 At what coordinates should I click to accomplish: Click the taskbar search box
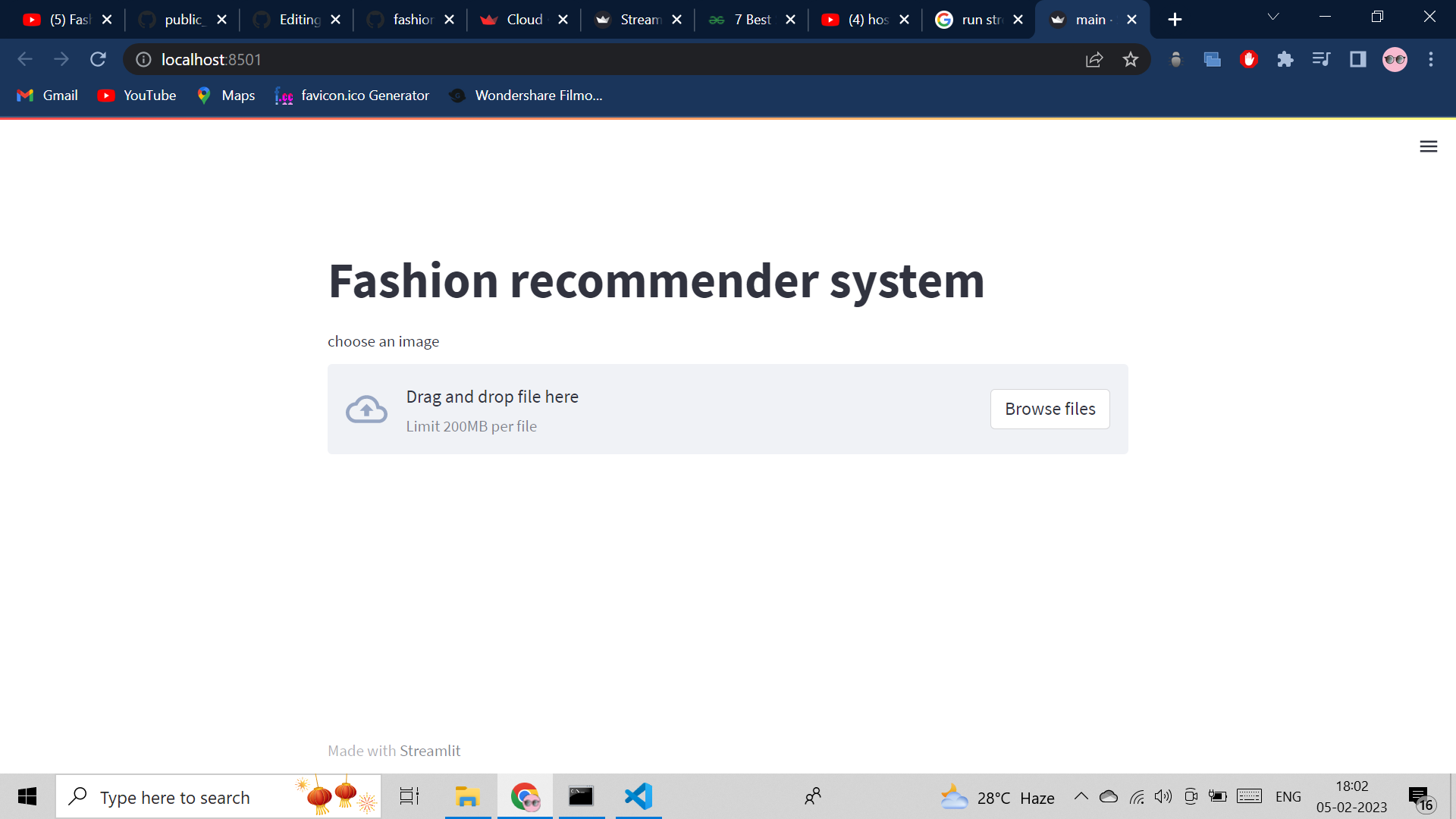pyautogui.click(x=218, y=796)
